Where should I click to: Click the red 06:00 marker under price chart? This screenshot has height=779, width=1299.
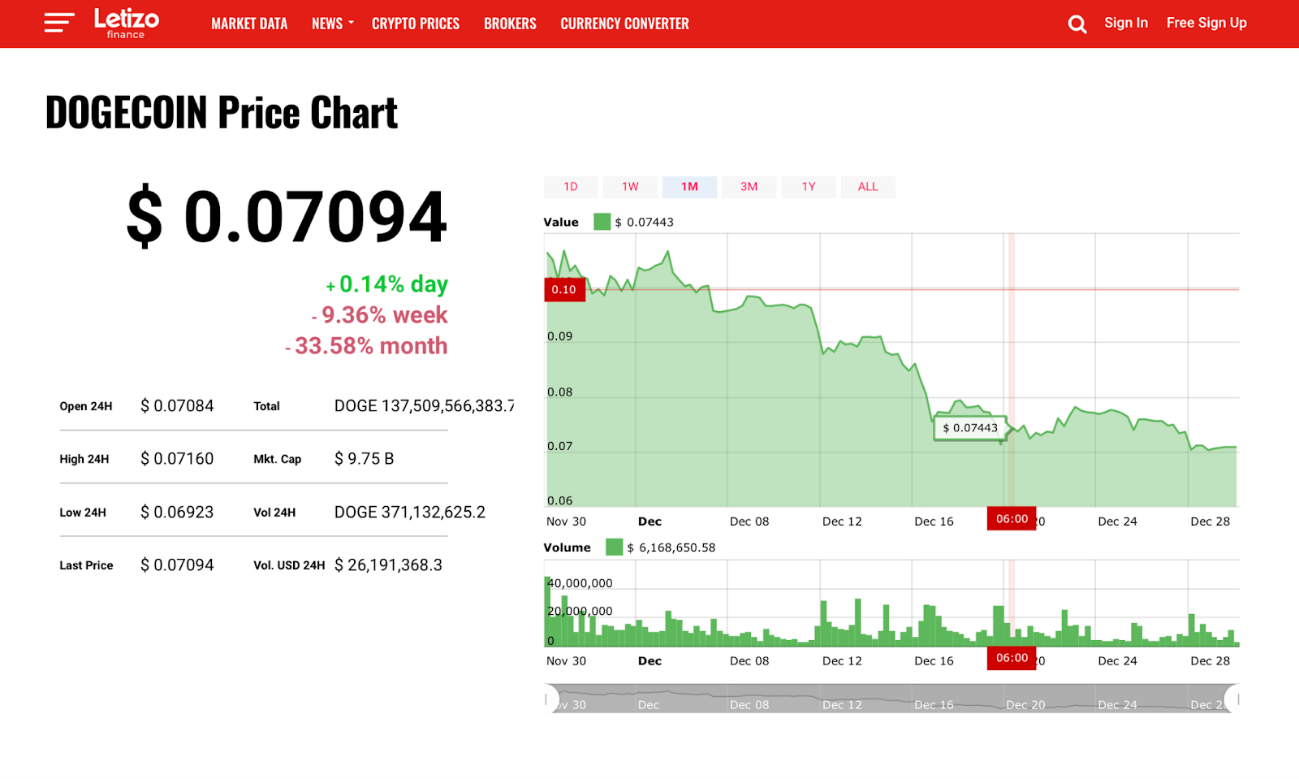1012,519
